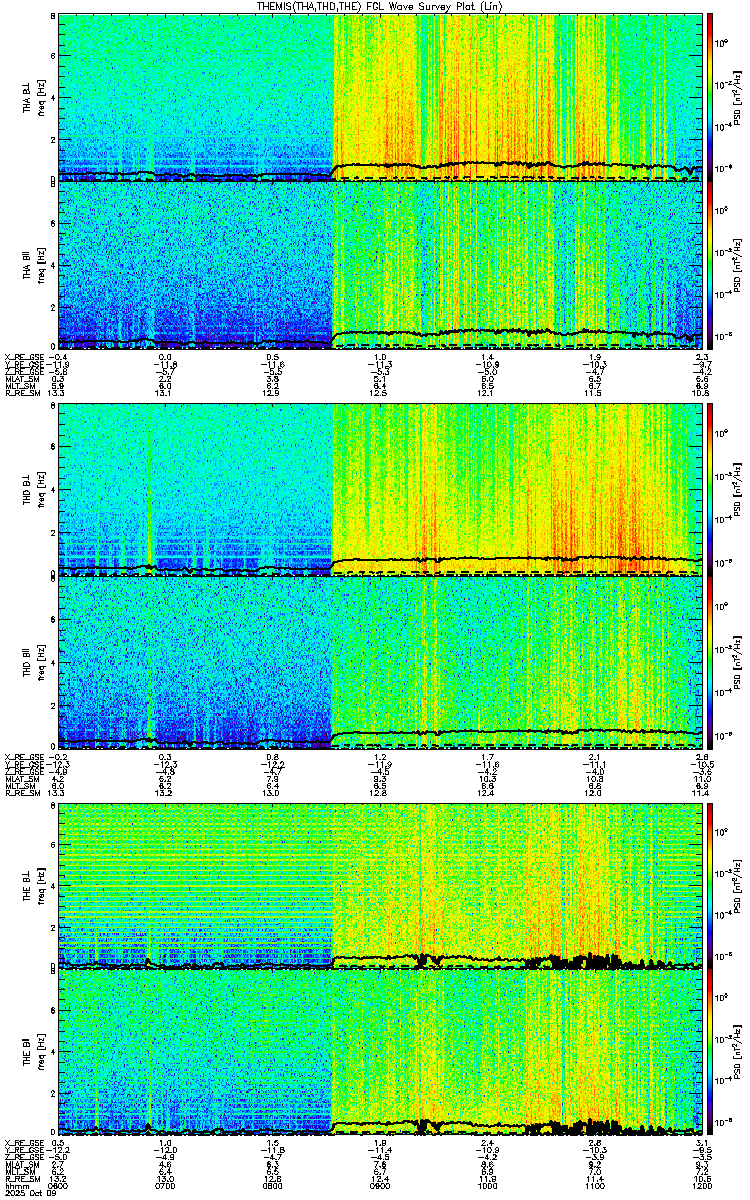Click the color bar beside THE perpendicular panel
This screenshot has height=1200, width=750.
710,885
